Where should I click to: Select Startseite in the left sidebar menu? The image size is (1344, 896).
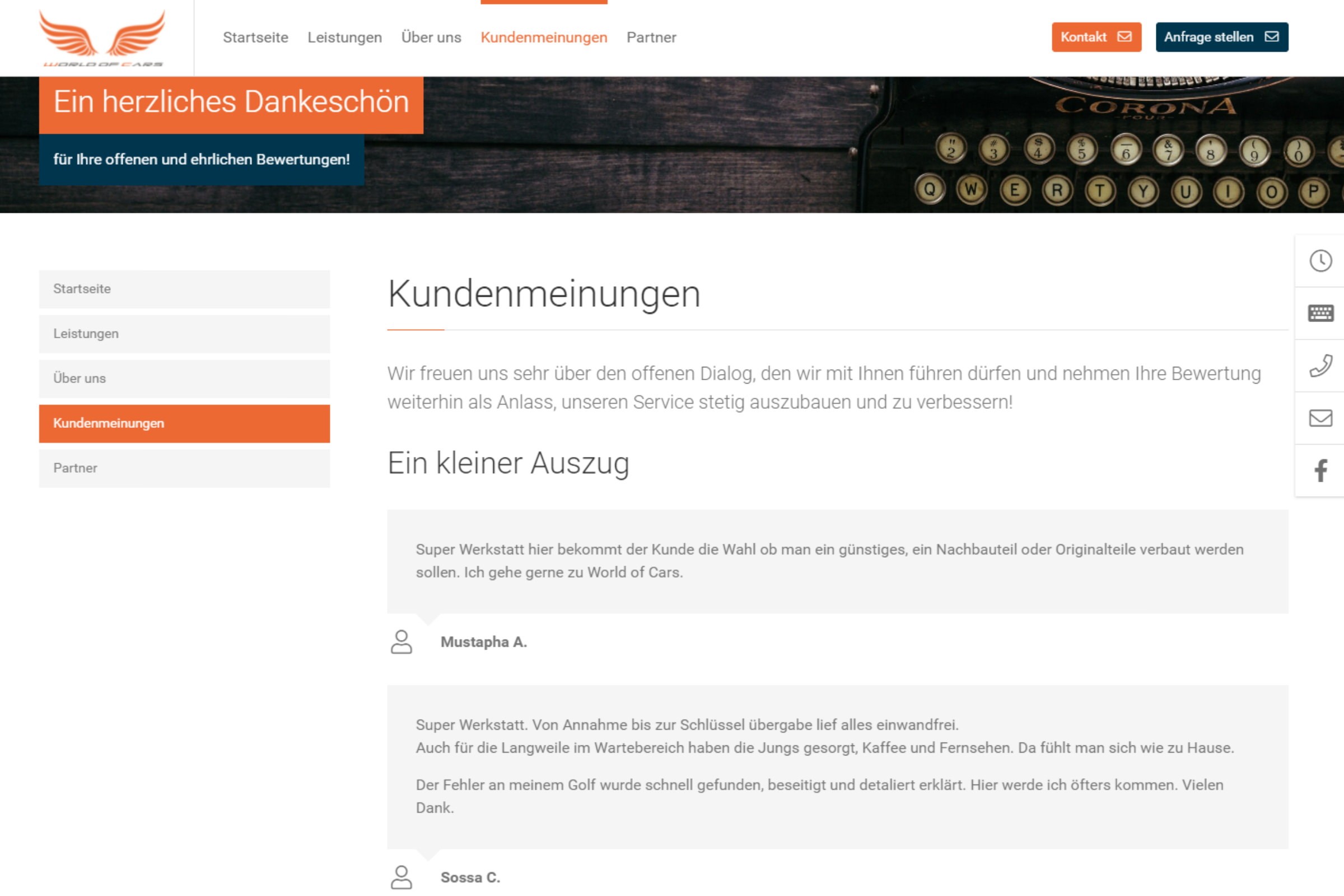[184, 289]
